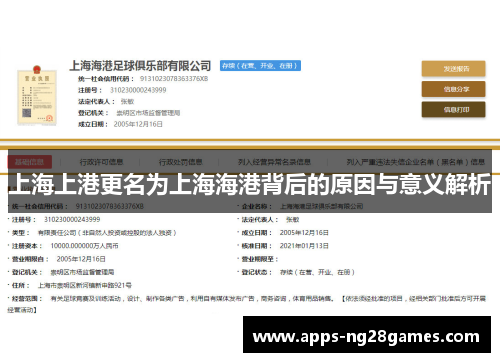Screen dimensions: 500x362
Task: Click the 信息分享 button
Action: 453,89
